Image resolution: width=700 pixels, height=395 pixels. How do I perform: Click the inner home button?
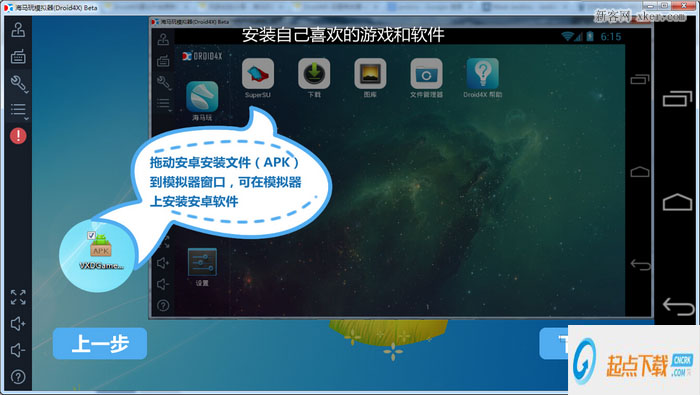[x=640, y=172]
